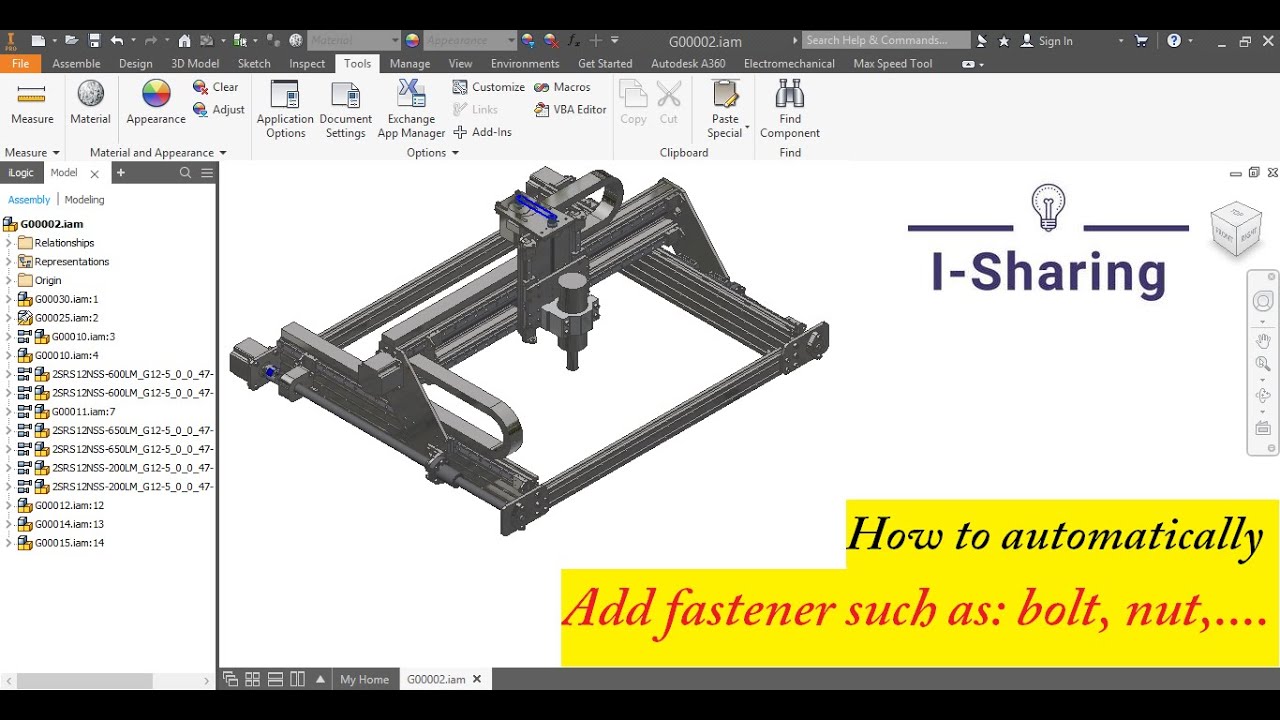Open a file via the folder icon
The width and height of the screenshot is (1280, 720).
click(71, 41)
